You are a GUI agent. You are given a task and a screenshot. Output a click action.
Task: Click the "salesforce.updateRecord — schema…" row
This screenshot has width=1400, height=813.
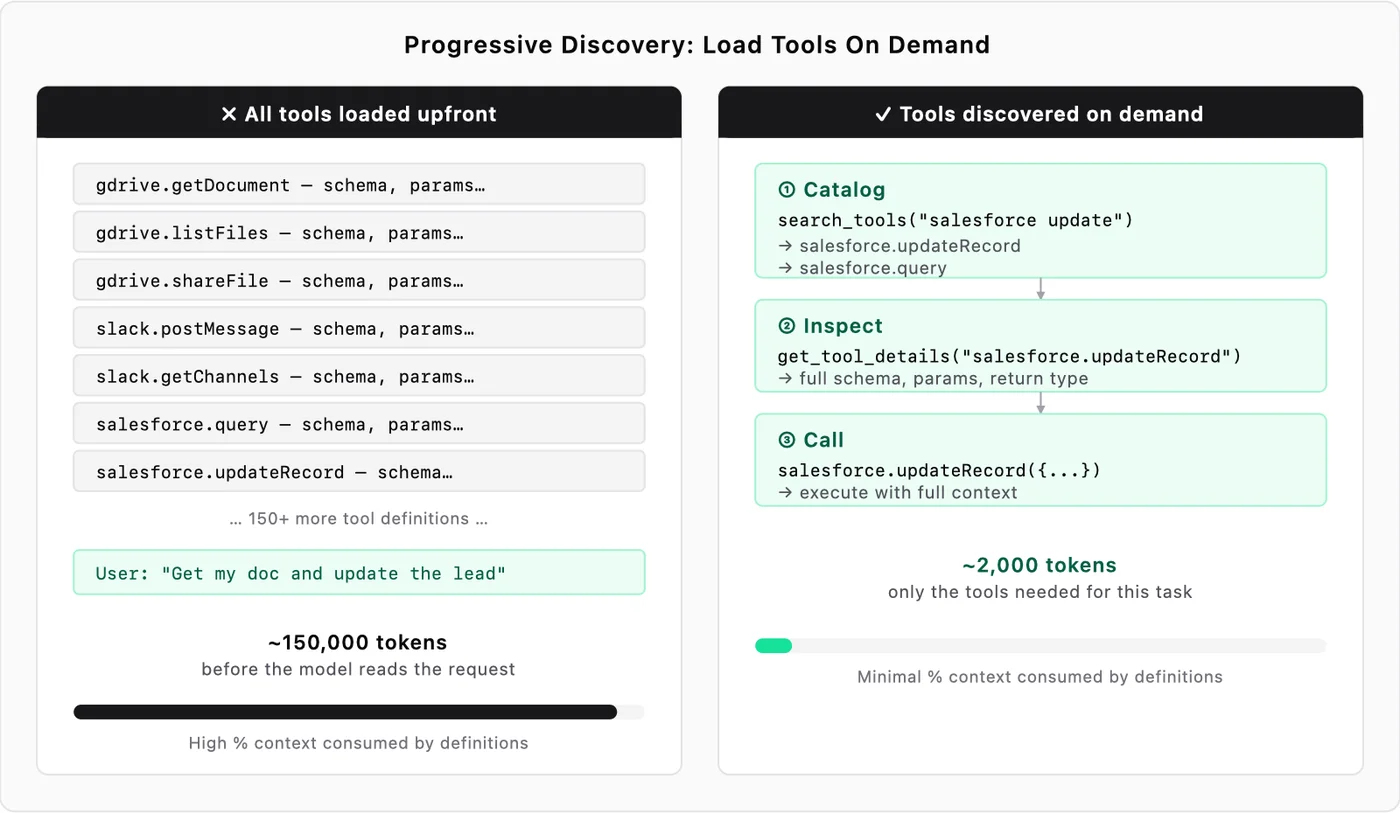[x=359, y=472]
